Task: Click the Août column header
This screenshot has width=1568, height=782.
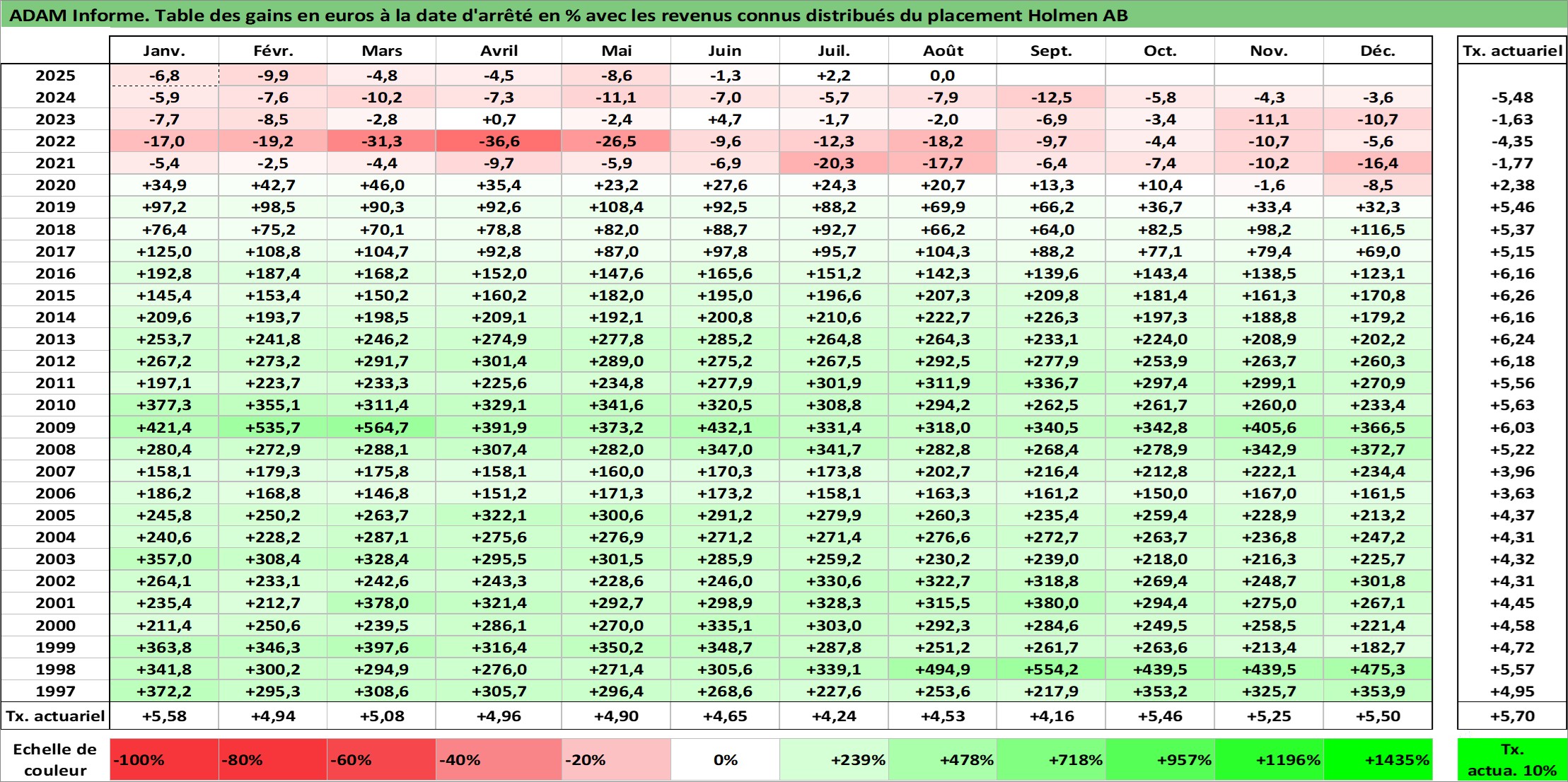Action: click(x=943, y=51)
